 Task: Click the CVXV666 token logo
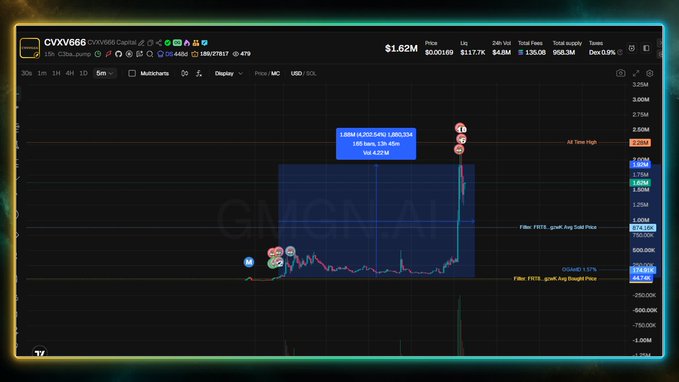tap(29, 48)
